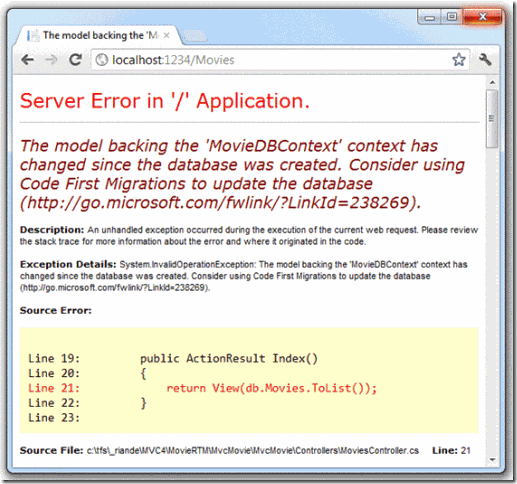Click the 'Server Error in '/' Application.' heading
The image size is (517, 484).
click(165, 101)
